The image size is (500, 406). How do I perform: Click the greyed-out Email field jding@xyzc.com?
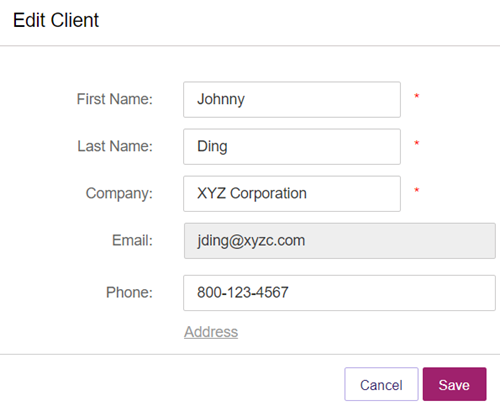340,241
